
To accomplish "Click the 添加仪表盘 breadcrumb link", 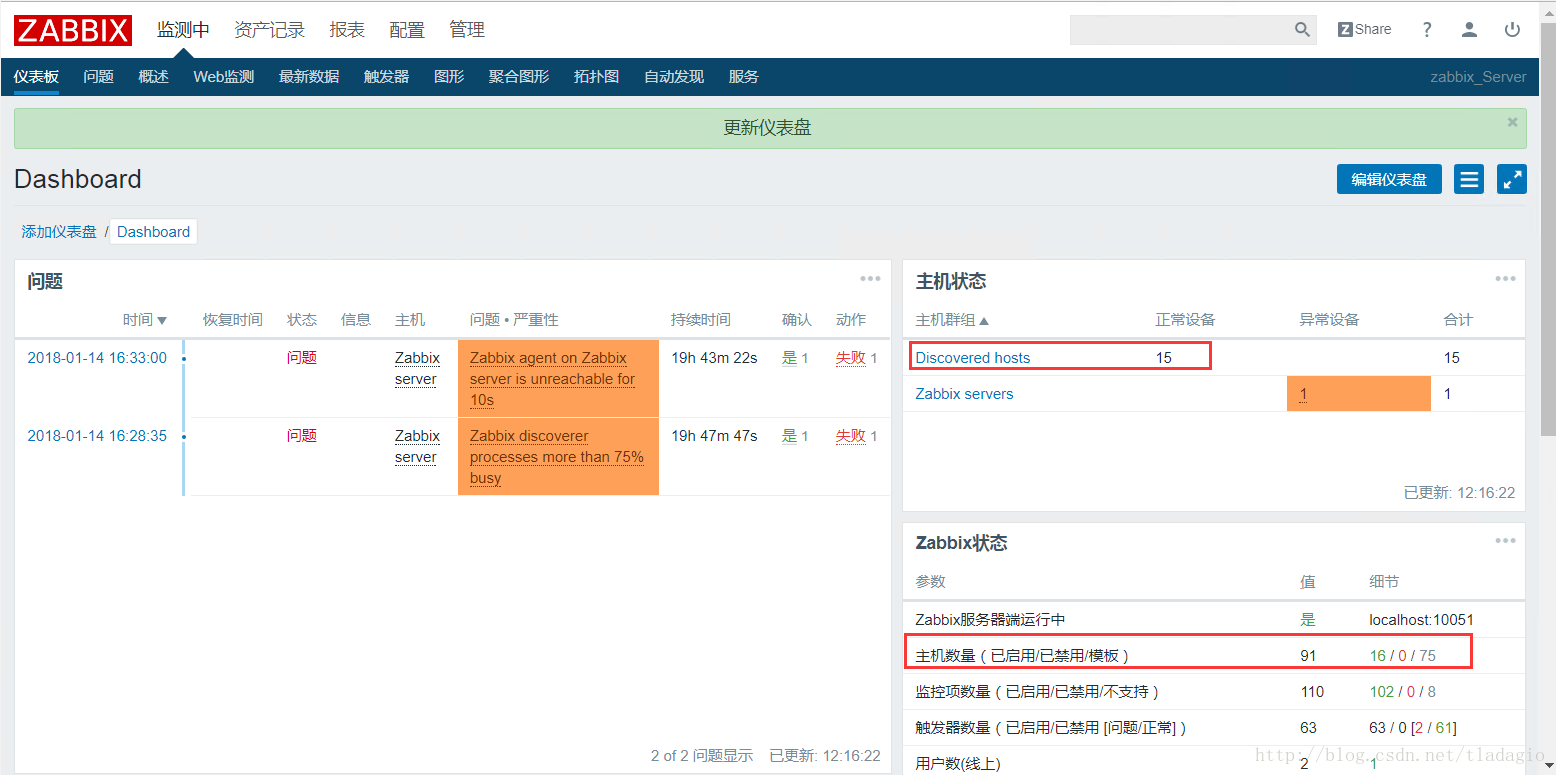I will [59, 232].
